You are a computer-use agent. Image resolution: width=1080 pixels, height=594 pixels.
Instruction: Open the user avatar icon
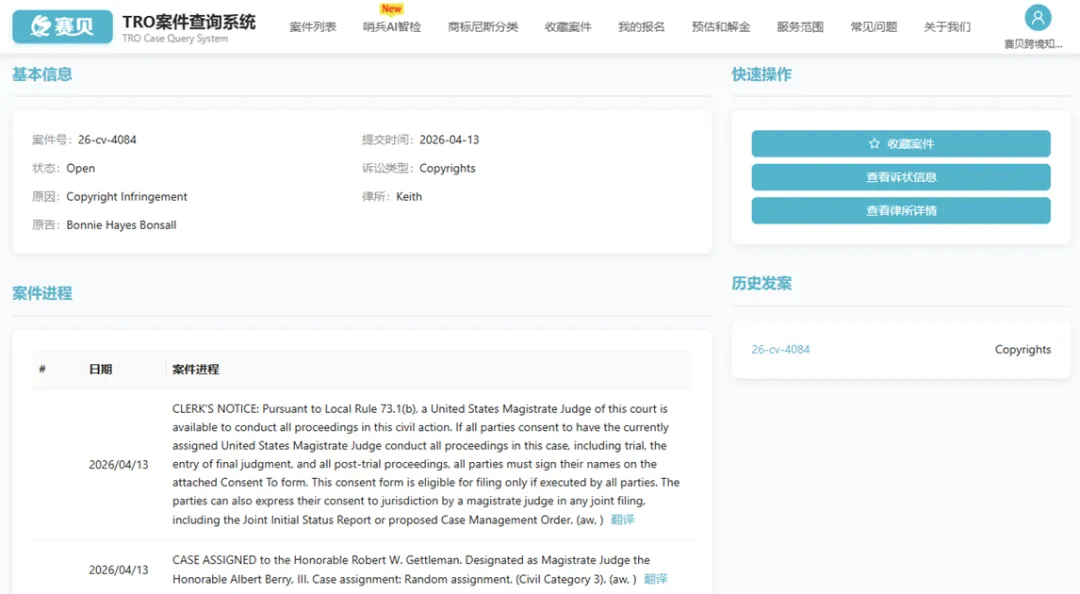coord(1037,18)
